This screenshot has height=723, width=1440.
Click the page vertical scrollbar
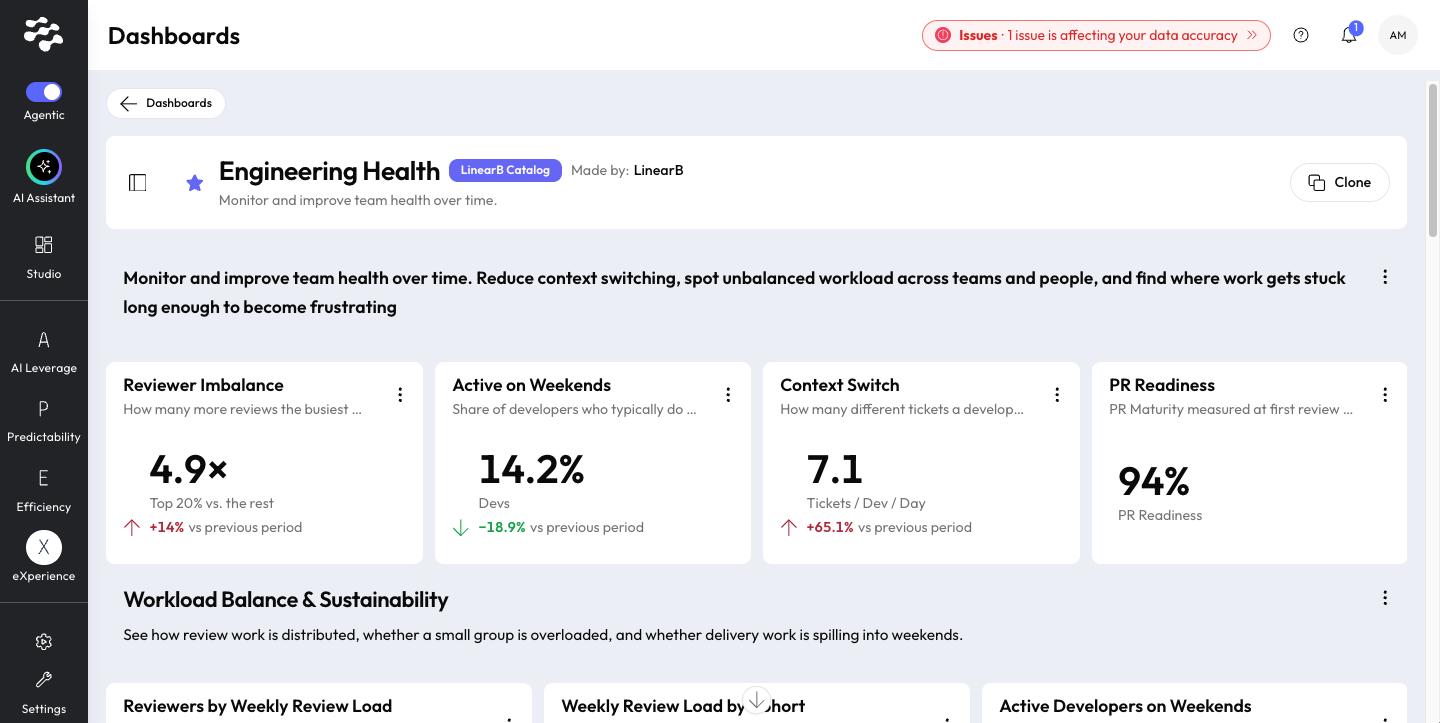click(x=1432, y=160)
